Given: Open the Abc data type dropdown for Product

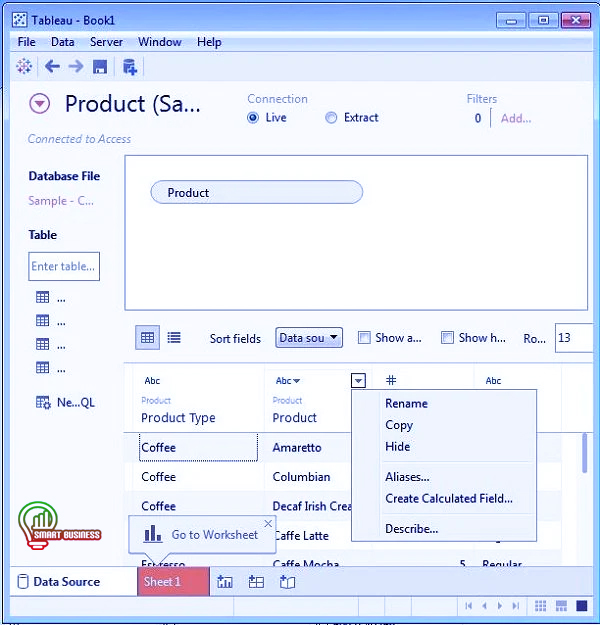Looking at the screenshot, I should click(x=287, y=381).
